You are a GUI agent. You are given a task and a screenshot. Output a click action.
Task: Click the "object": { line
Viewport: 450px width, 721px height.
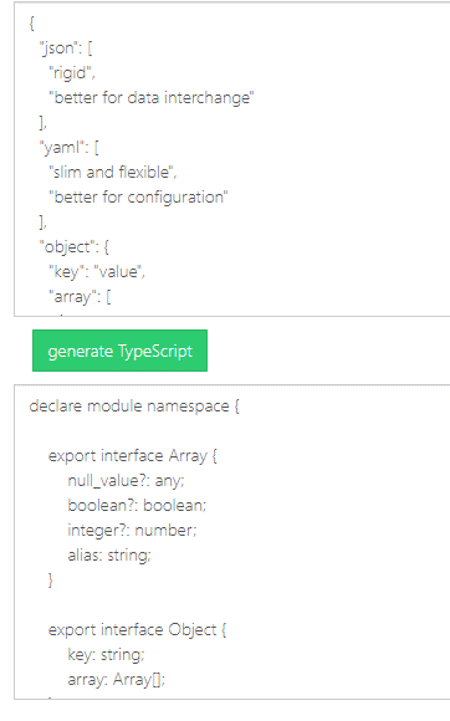(74, 247)
